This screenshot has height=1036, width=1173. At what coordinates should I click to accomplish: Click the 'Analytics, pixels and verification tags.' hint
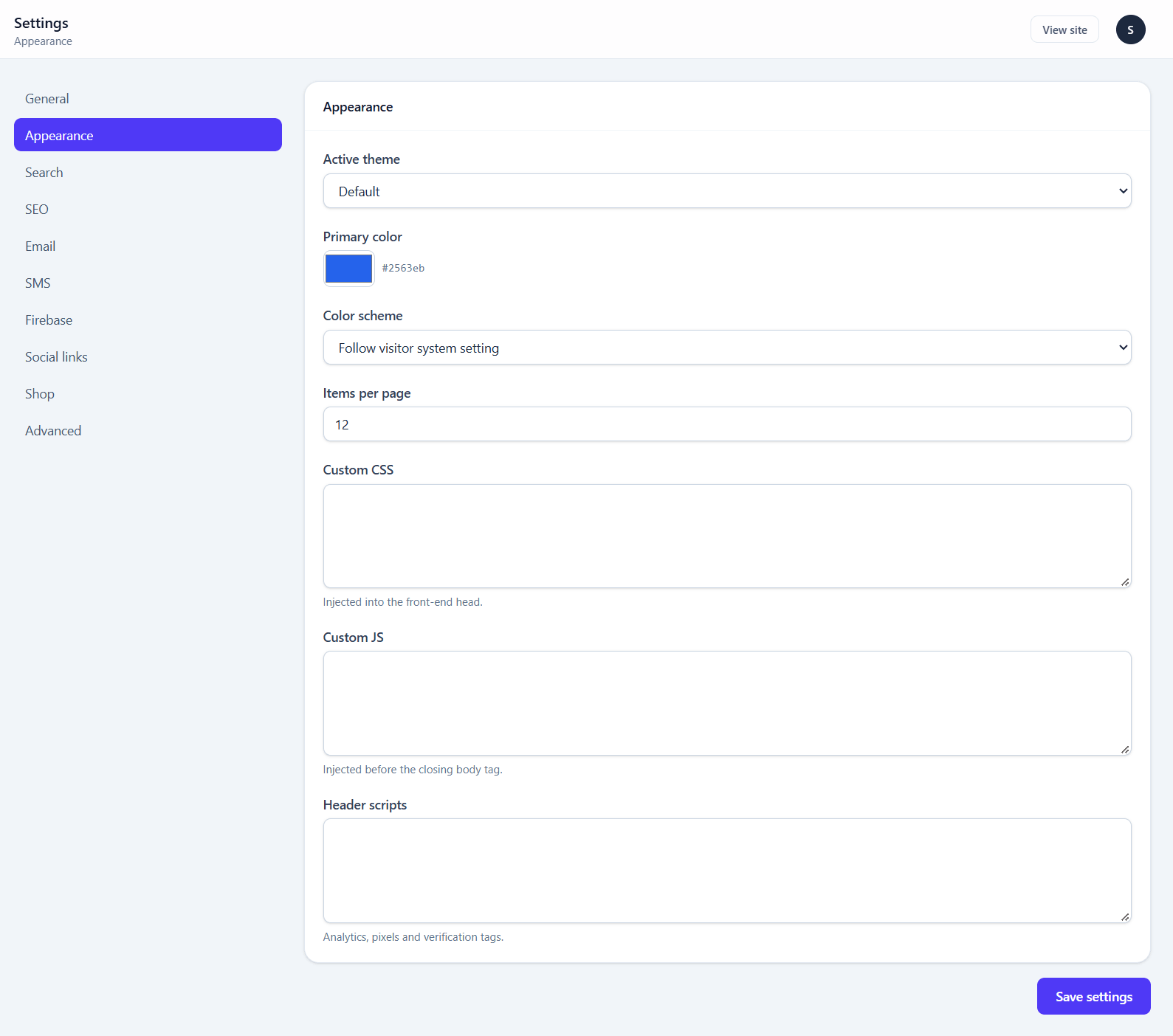[x=413, y=937]
